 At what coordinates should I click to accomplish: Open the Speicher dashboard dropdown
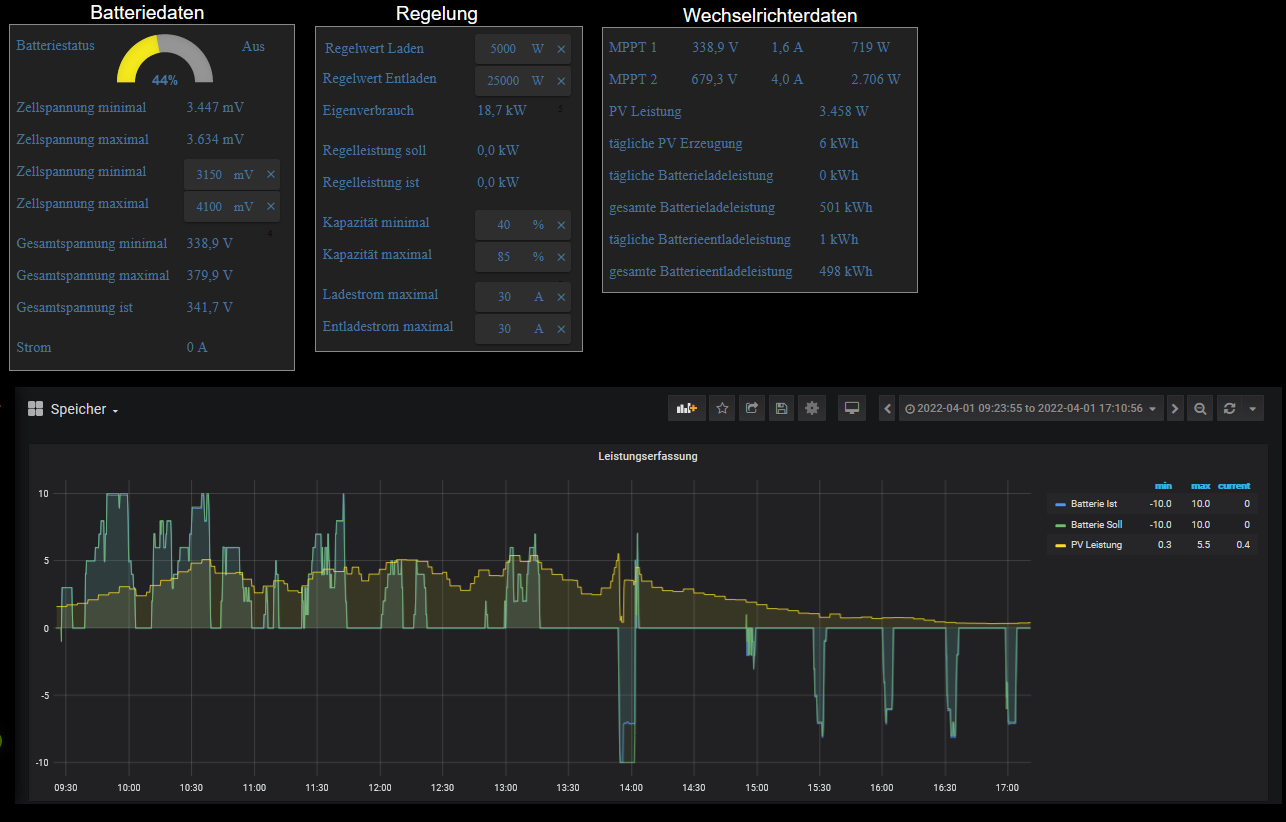[x=85, y=409]
